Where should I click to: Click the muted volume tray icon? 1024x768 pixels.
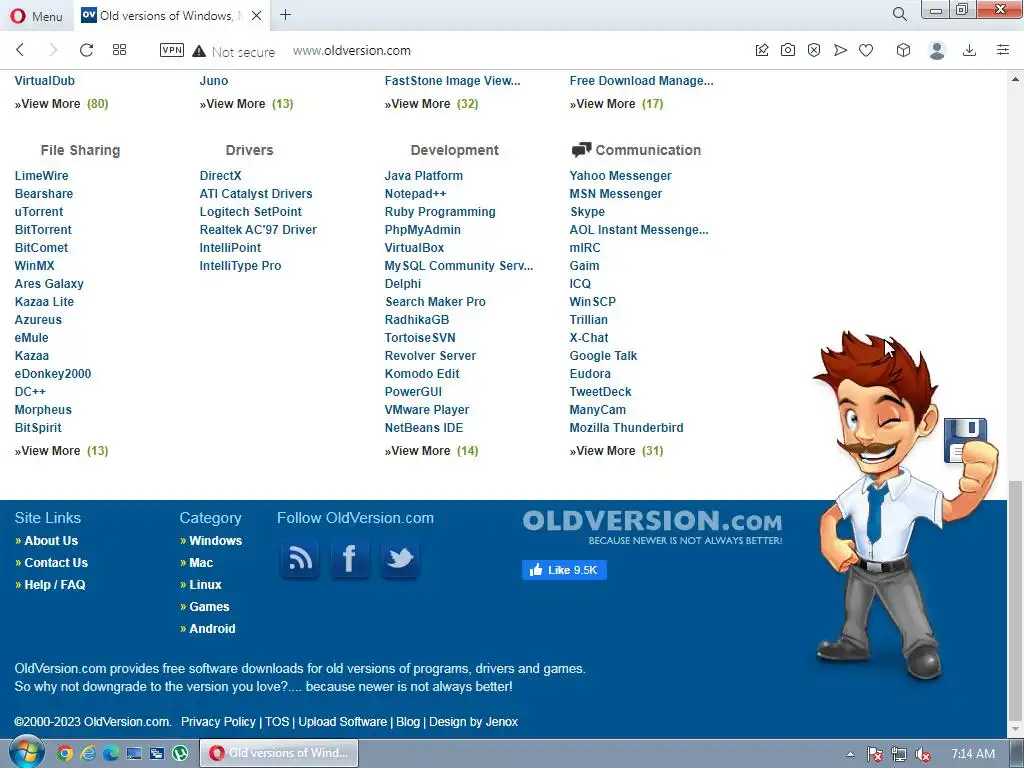pos(923,754)
